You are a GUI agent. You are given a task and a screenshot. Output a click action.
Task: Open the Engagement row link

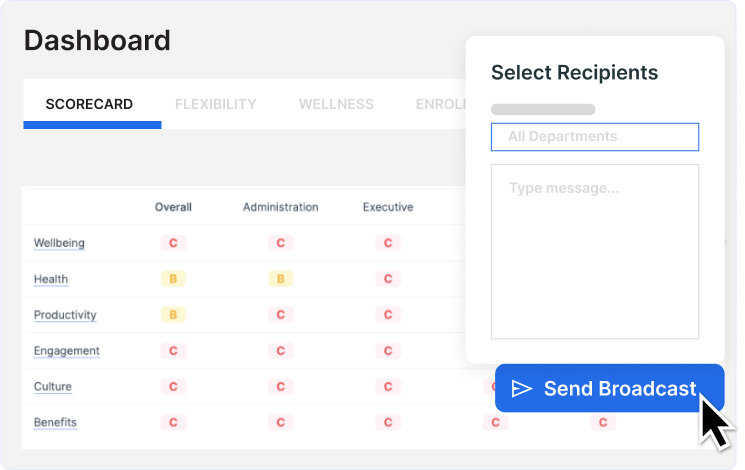pos(67,351)
